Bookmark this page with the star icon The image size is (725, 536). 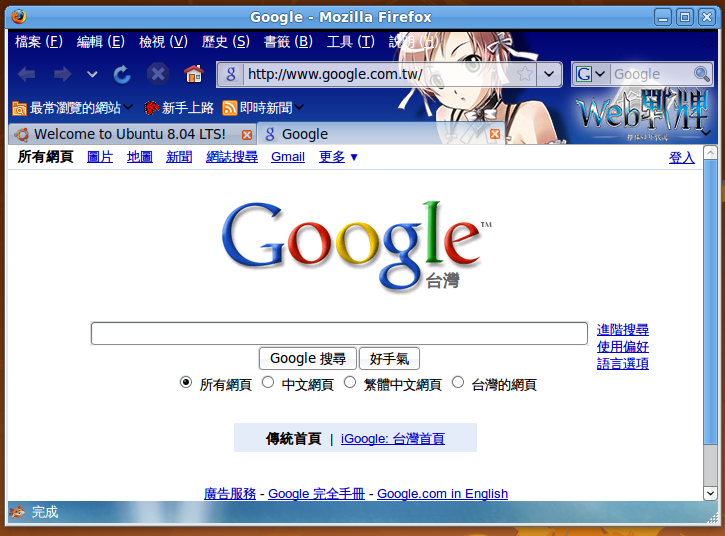525,74
